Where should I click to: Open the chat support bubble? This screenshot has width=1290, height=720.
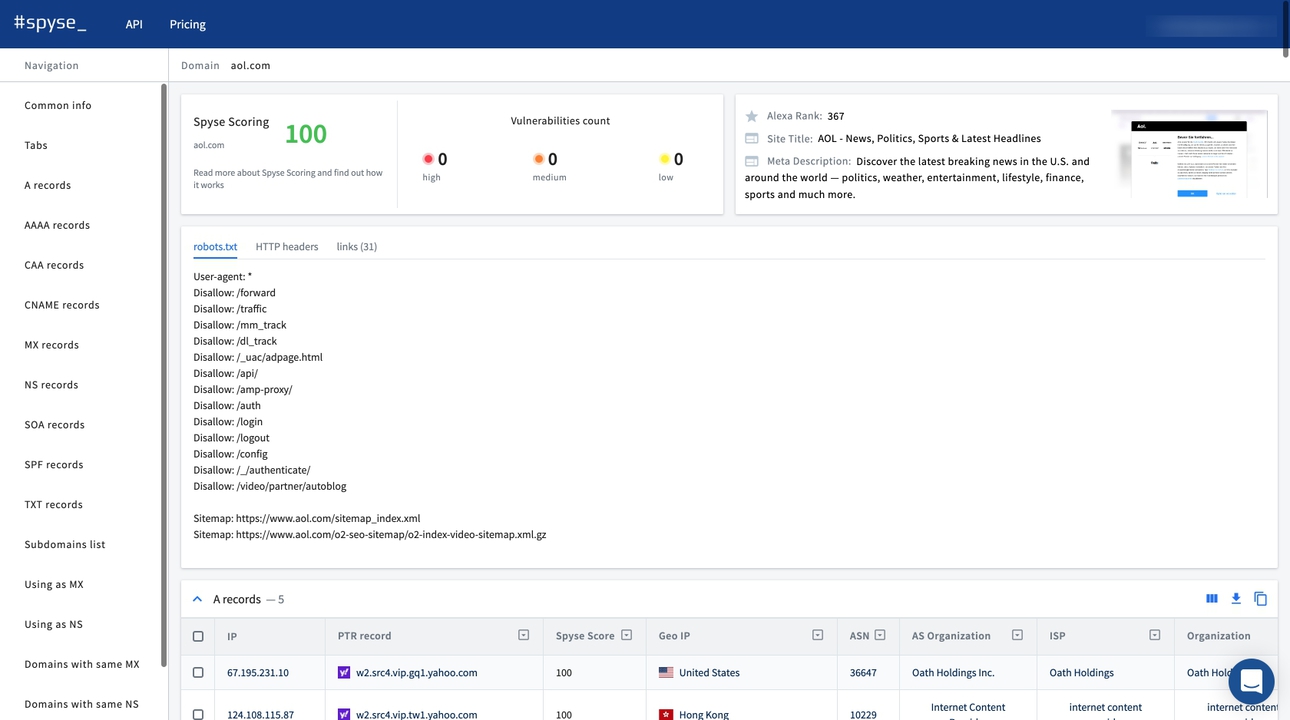[1251, 681]
